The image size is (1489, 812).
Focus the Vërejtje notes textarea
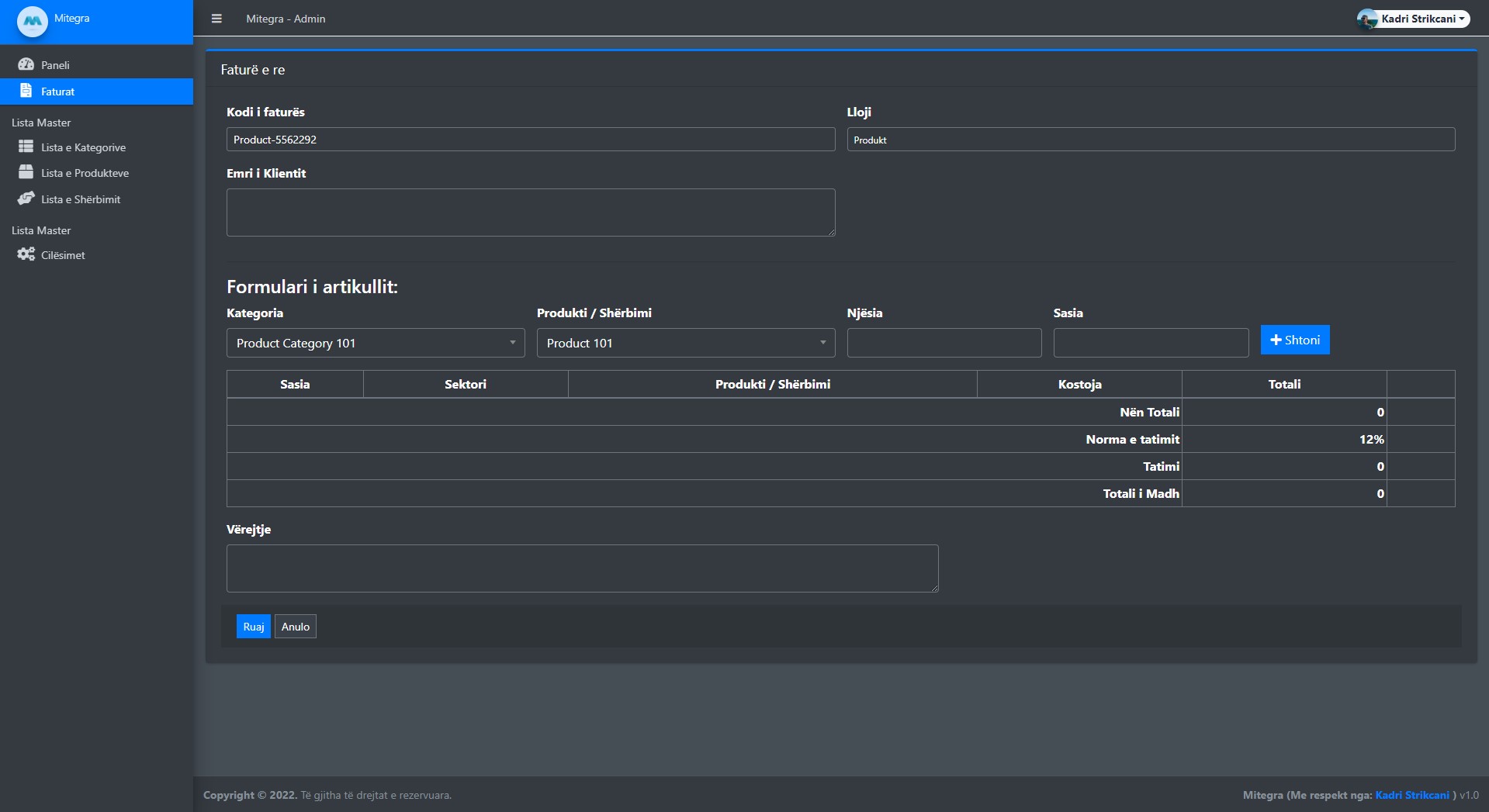point(582,568)
